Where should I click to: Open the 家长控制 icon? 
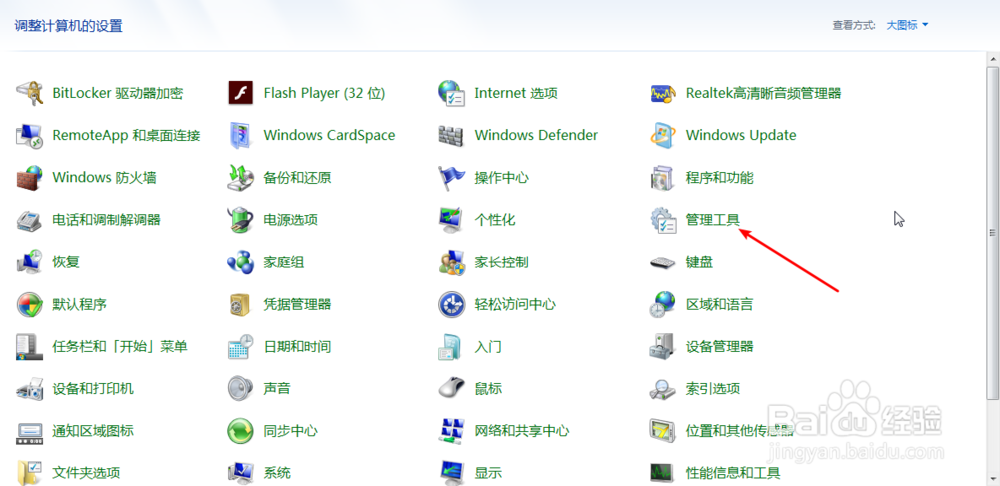pos(452,262)
